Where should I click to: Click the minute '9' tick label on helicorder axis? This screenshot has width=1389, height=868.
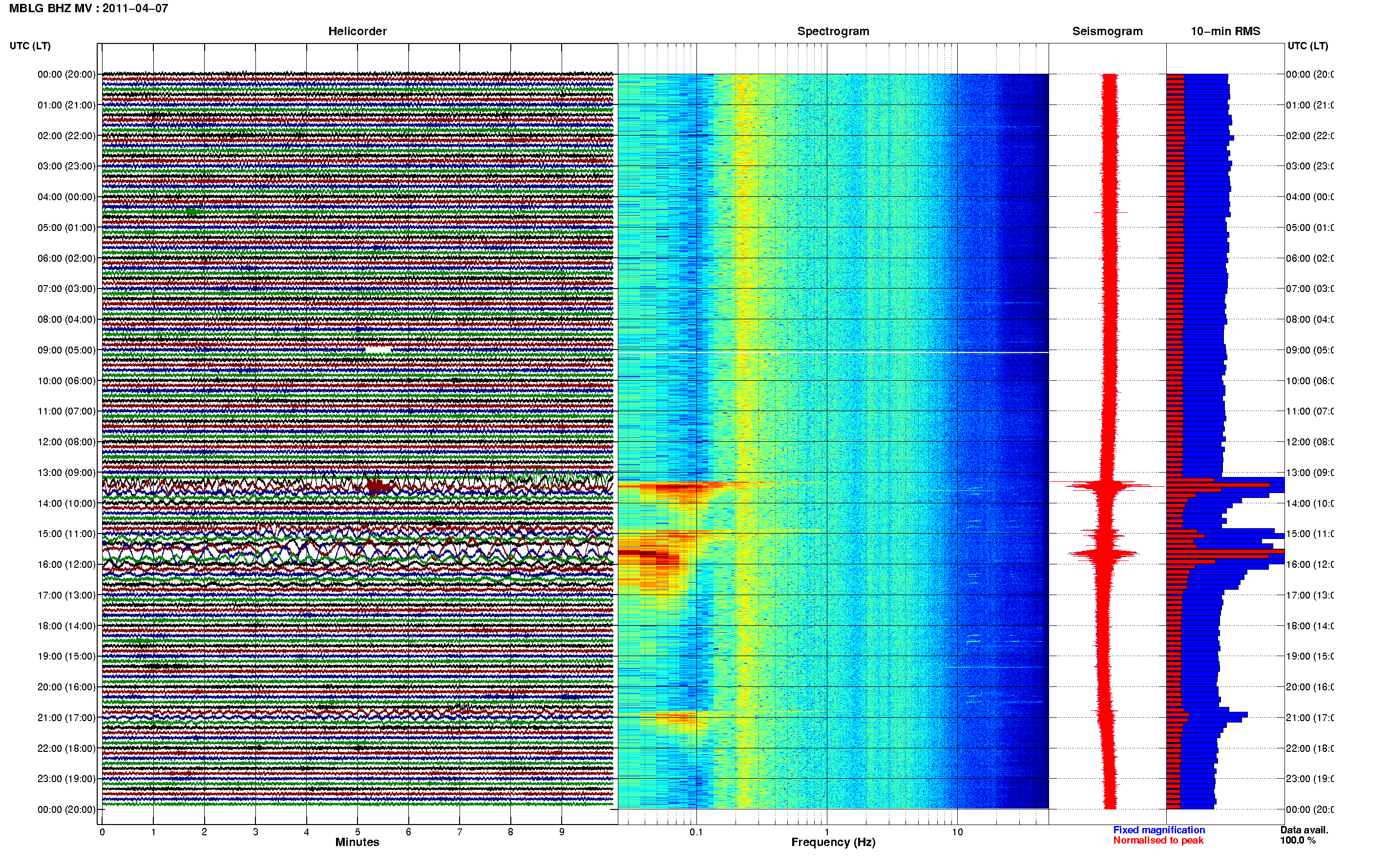tap(562, 832)
